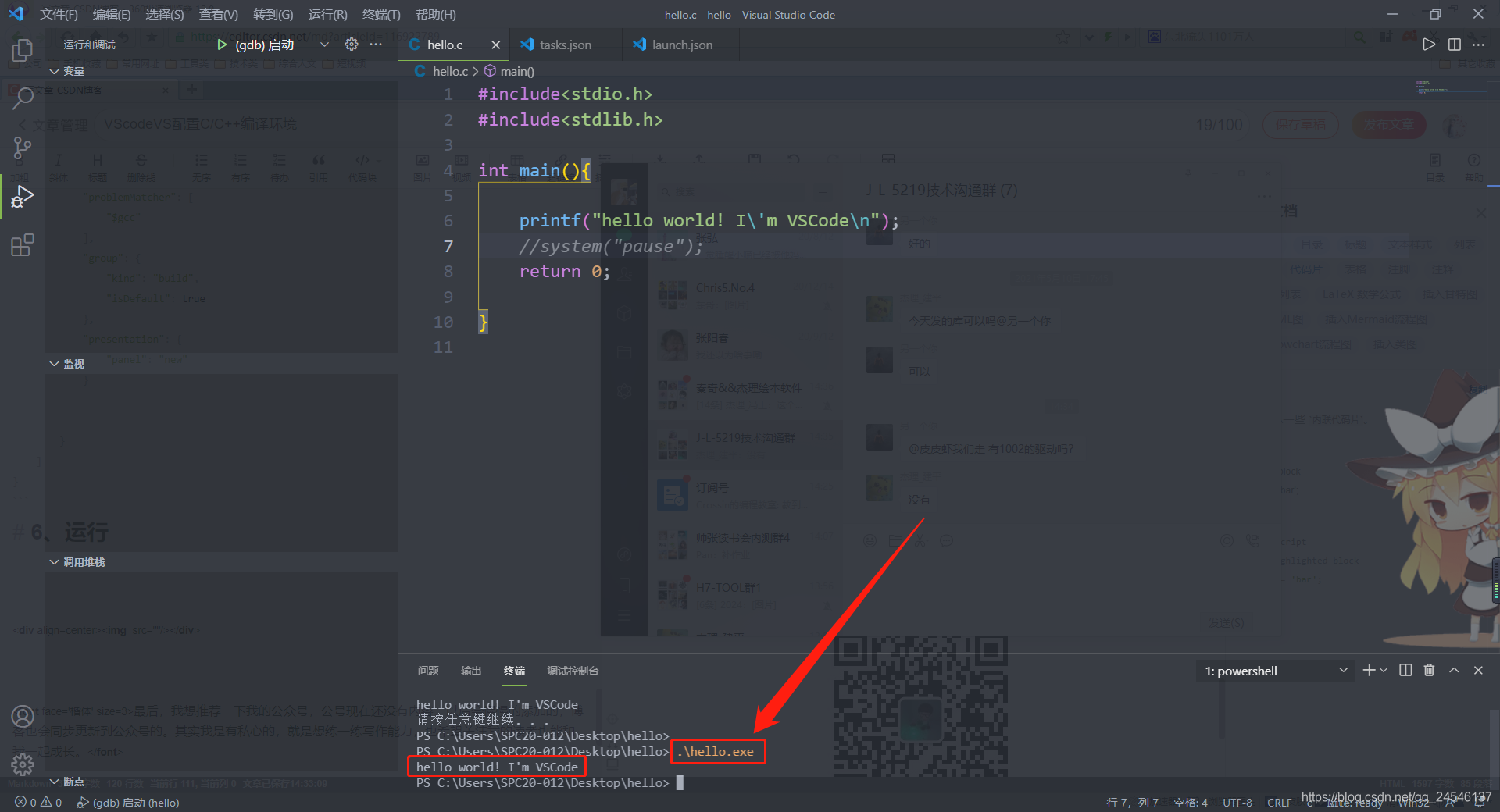Open the 运行(R) menu
The height and width of the screenshot is (812, 1500).
327,15
